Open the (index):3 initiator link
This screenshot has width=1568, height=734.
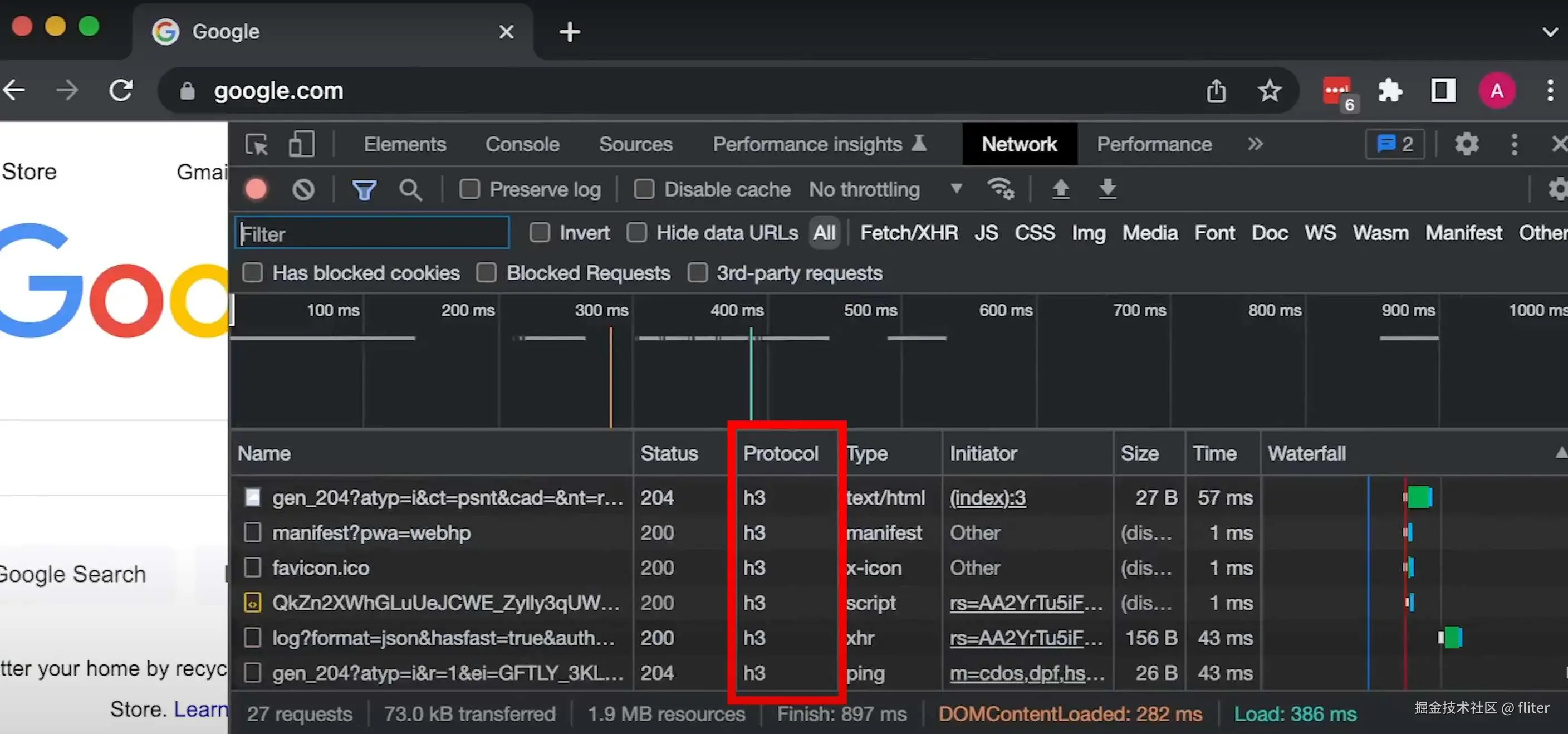(987, 498)
